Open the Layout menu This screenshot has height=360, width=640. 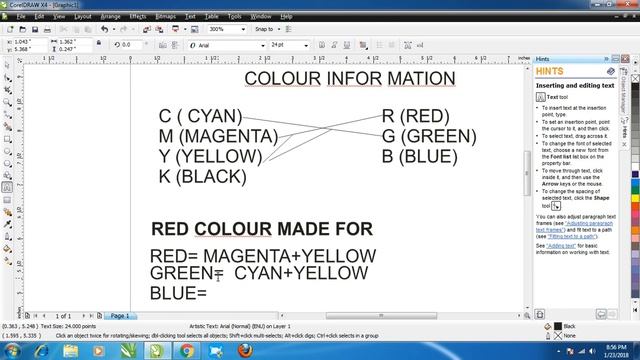(x=82, y=16)
